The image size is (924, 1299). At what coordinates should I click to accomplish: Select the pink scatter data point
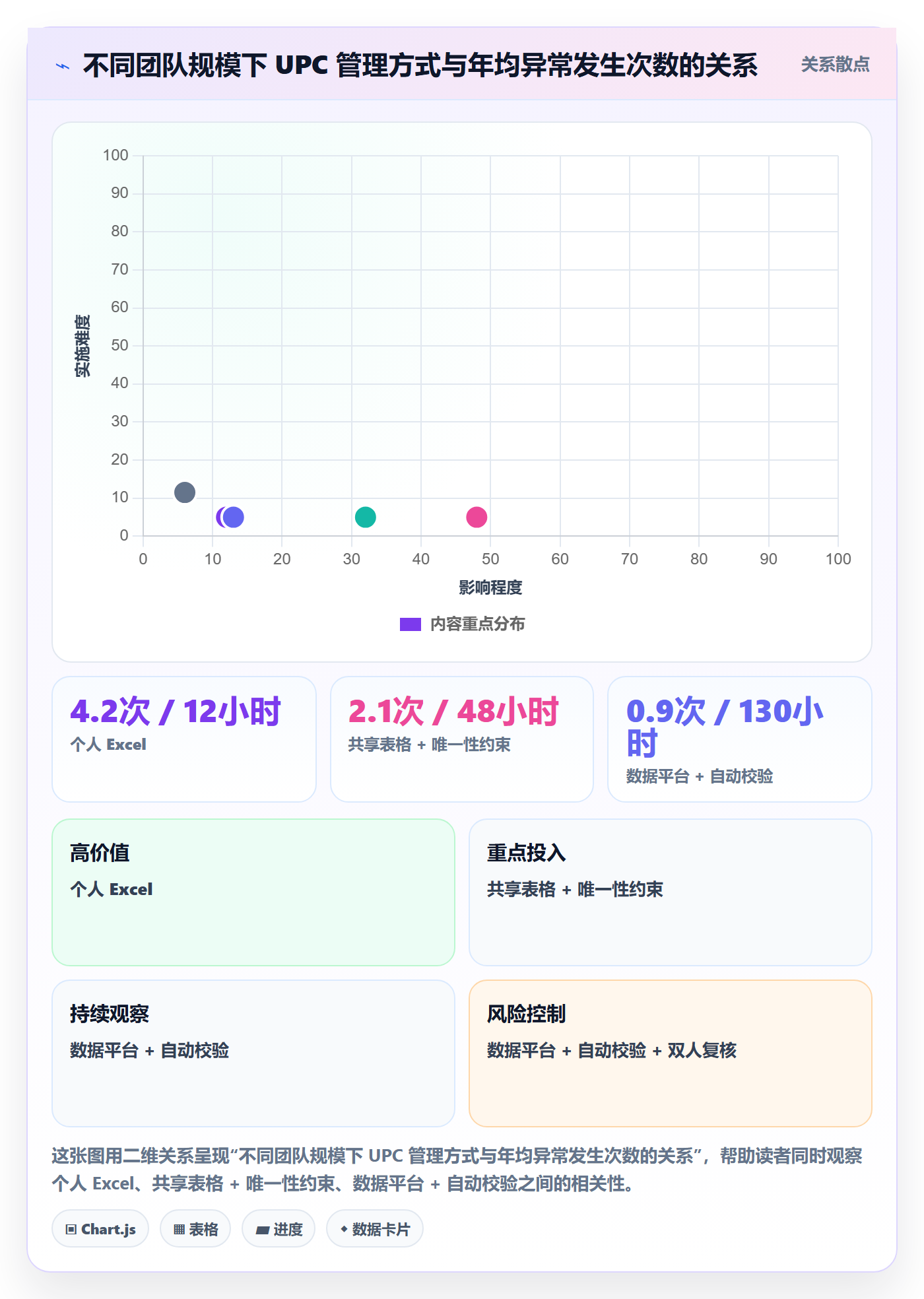pos(477,517)
